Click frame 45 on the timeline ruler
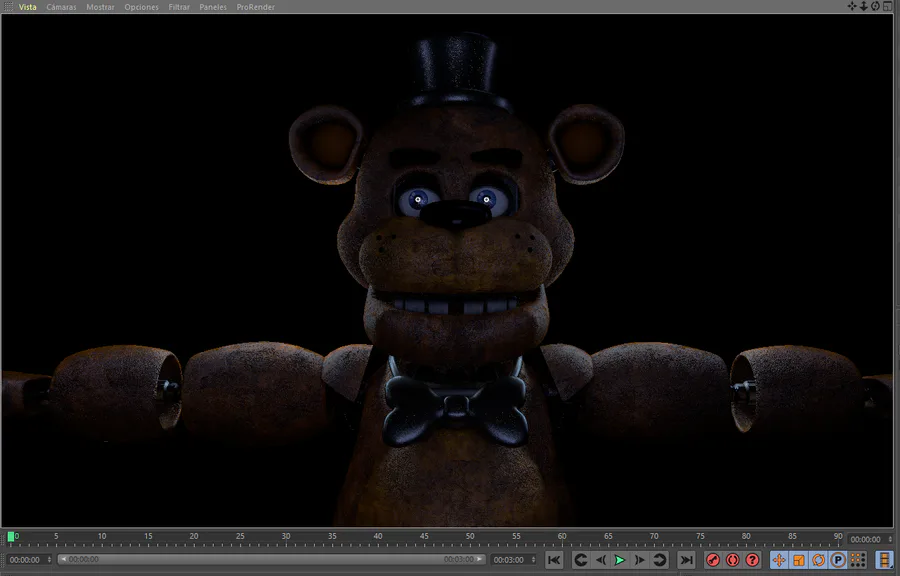Image resolution: width=900 pixels, height=576 pixels. tap(424, 536)
